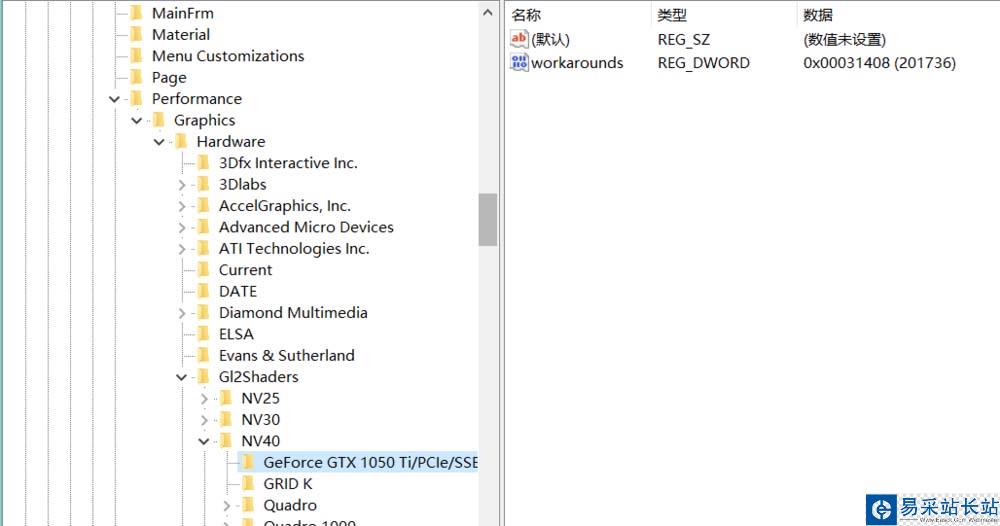The height and width of the screenshot is (526, 1000).
Task: Click the 名称 column header
Action: click(x=526, y=15)
